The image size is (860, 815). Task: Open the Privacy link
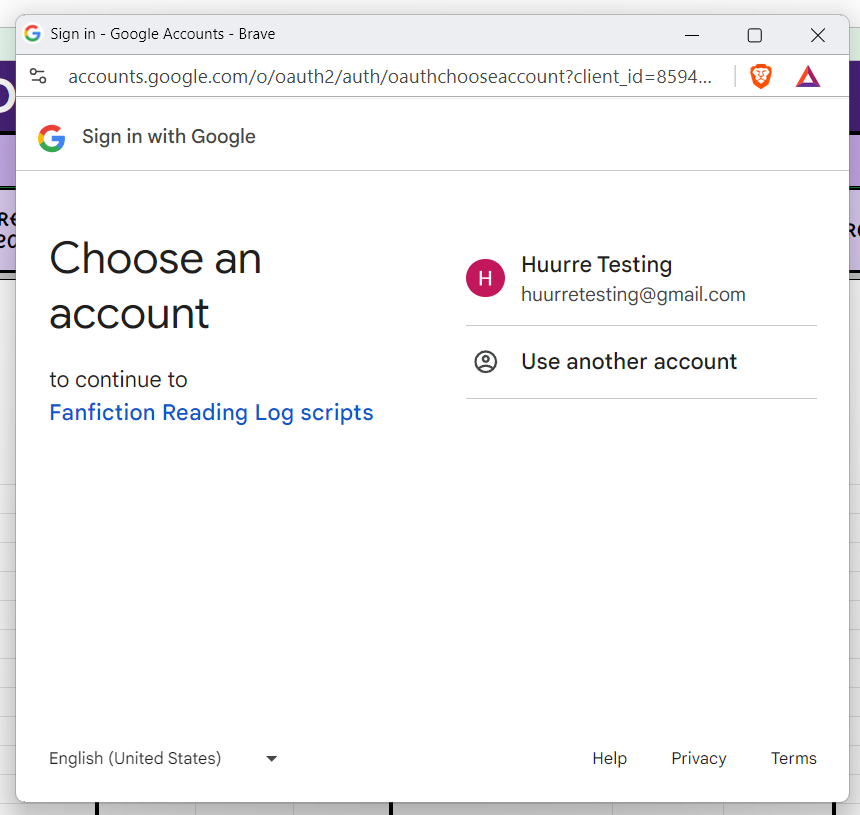[699, 758]
